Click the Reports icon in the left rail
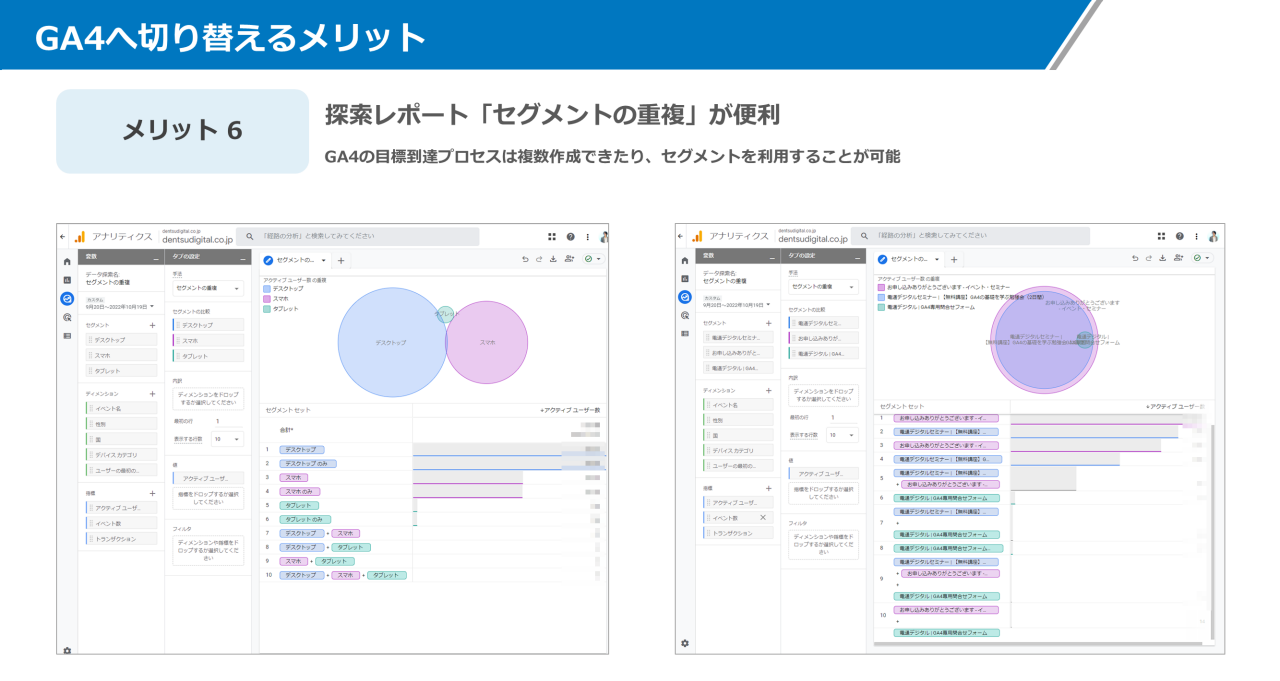This screenshot has width=1280, height=681. [66, 281]
